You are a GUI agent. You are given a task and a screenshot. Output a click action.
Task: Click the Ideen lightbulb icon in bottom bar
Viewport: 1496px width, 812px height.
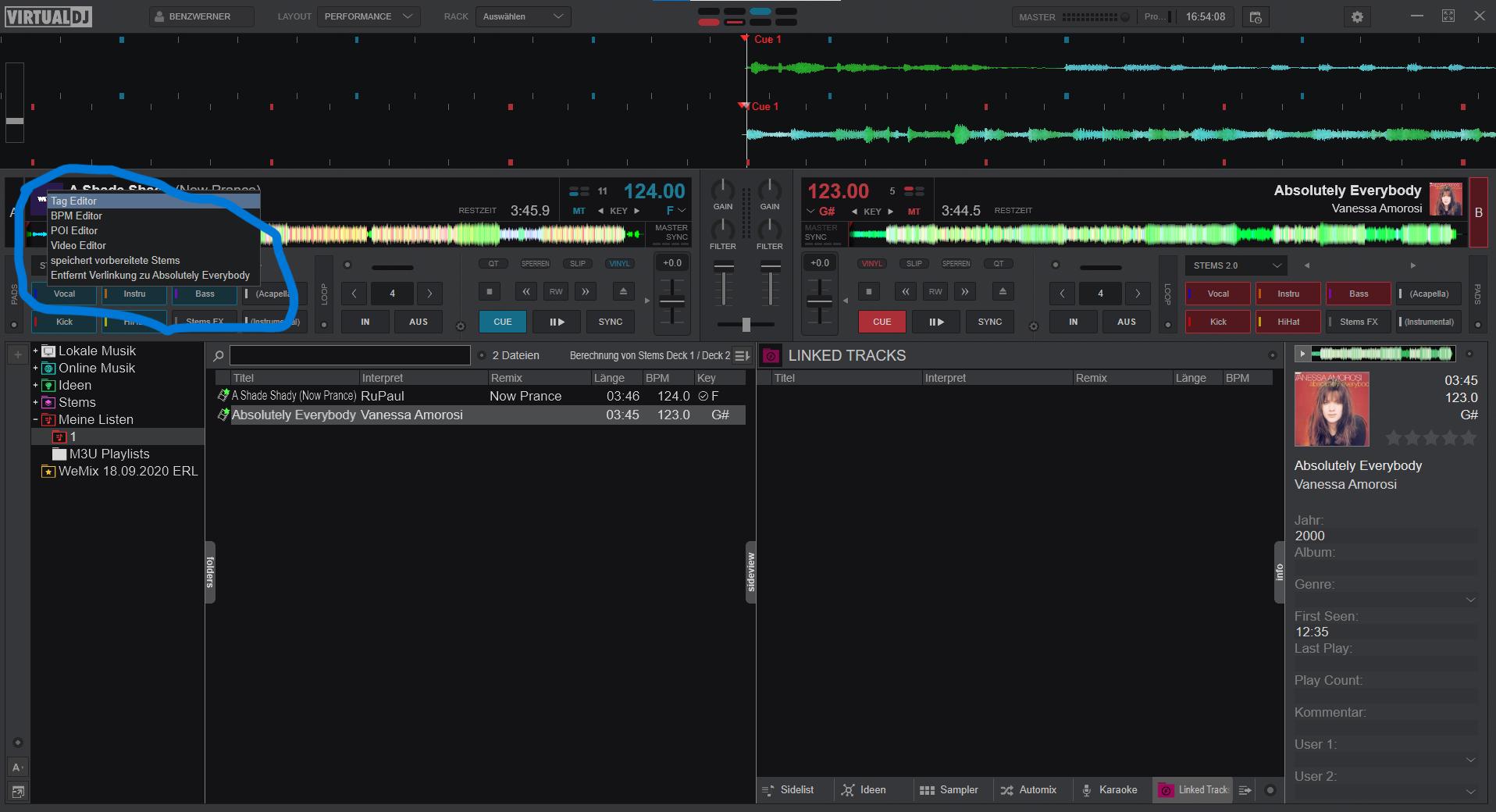tap(848, 790)
